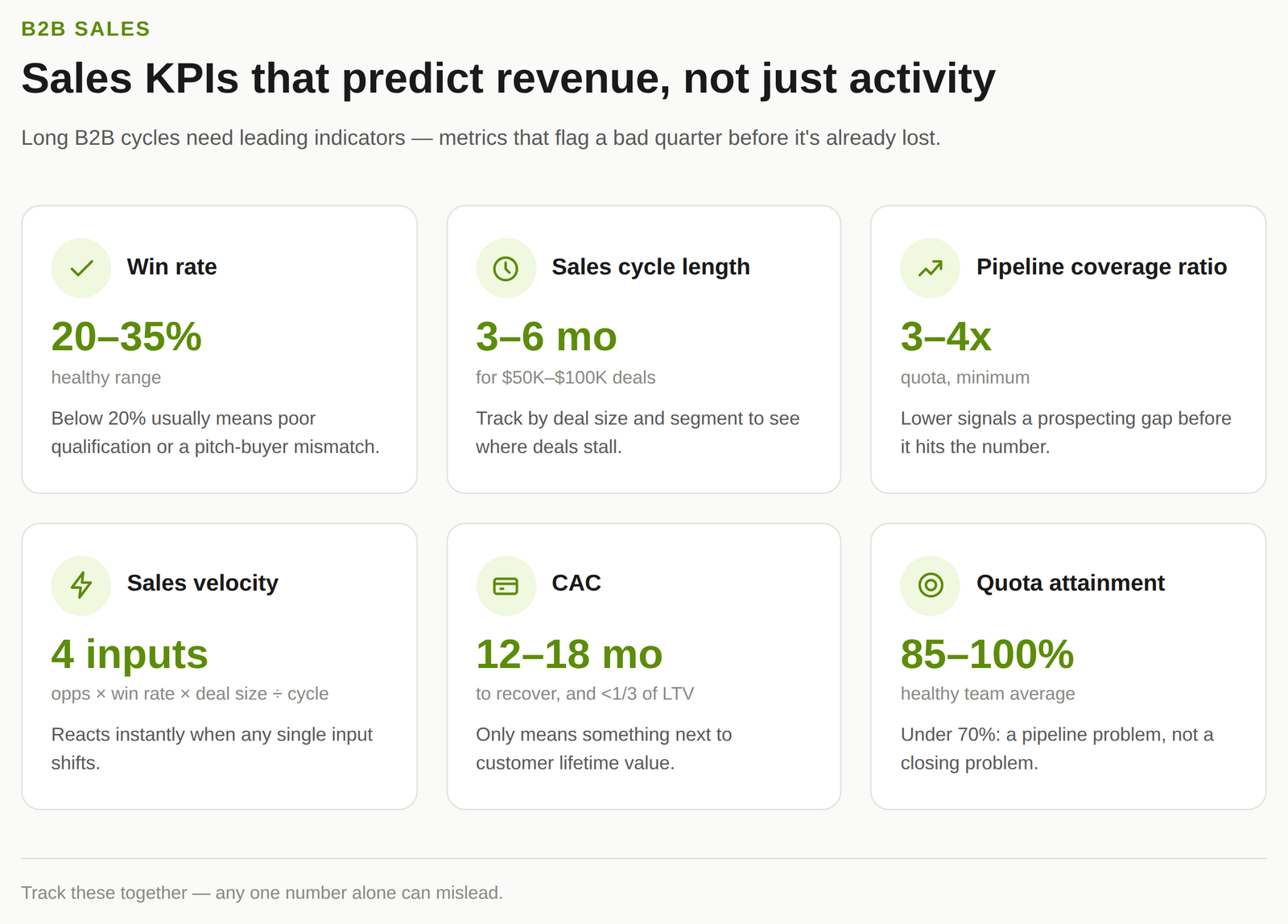Click the CAC card title

tap(576, 583)
